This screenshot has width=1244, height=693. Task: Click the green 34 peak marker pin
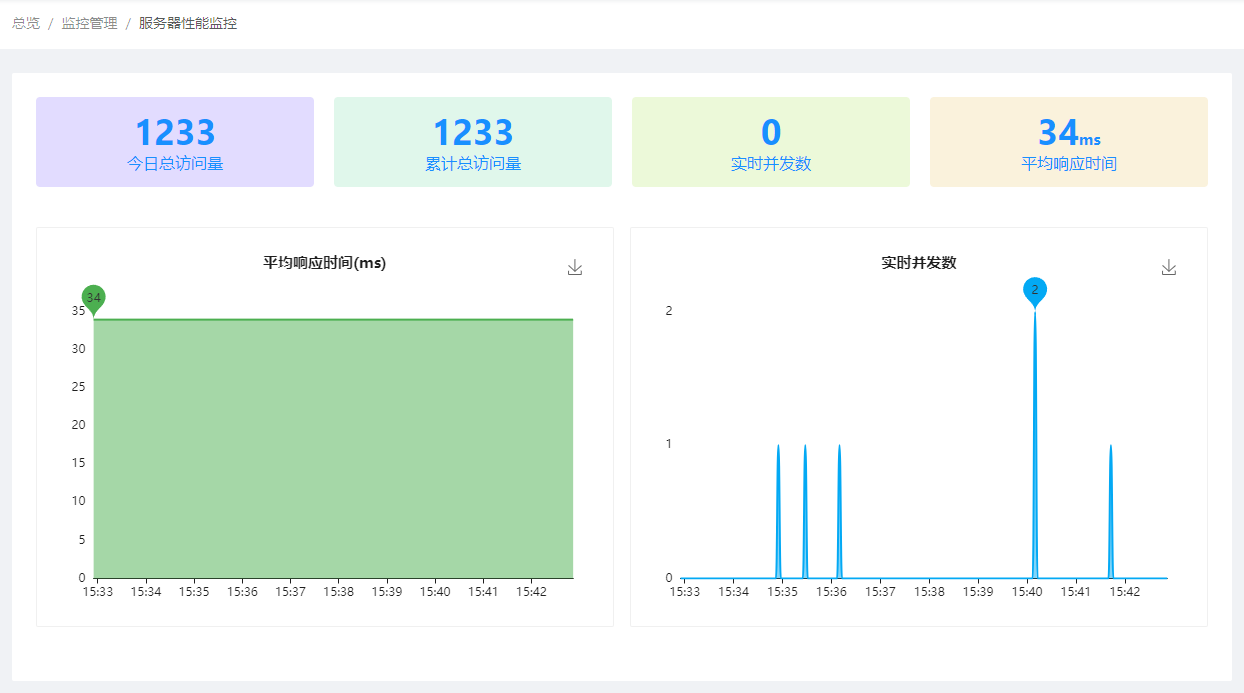tap(94, 299)
